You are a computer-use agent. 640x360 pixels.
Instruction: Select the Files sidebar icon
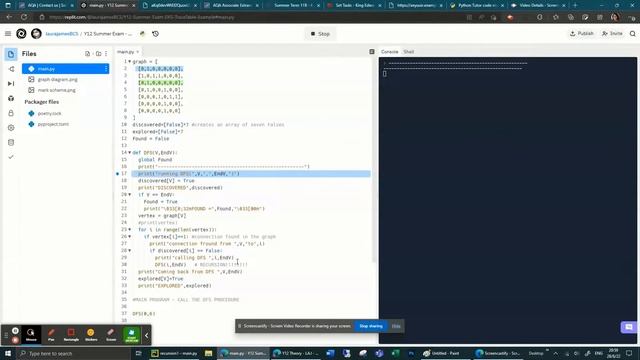click(x=11, y=54)
